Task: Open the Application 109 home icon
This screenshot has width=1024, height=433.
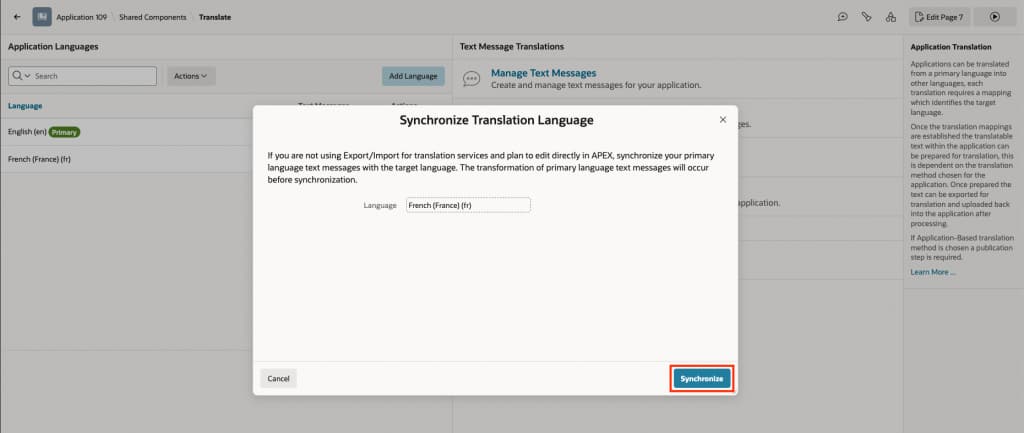Action: pos(42,17)
